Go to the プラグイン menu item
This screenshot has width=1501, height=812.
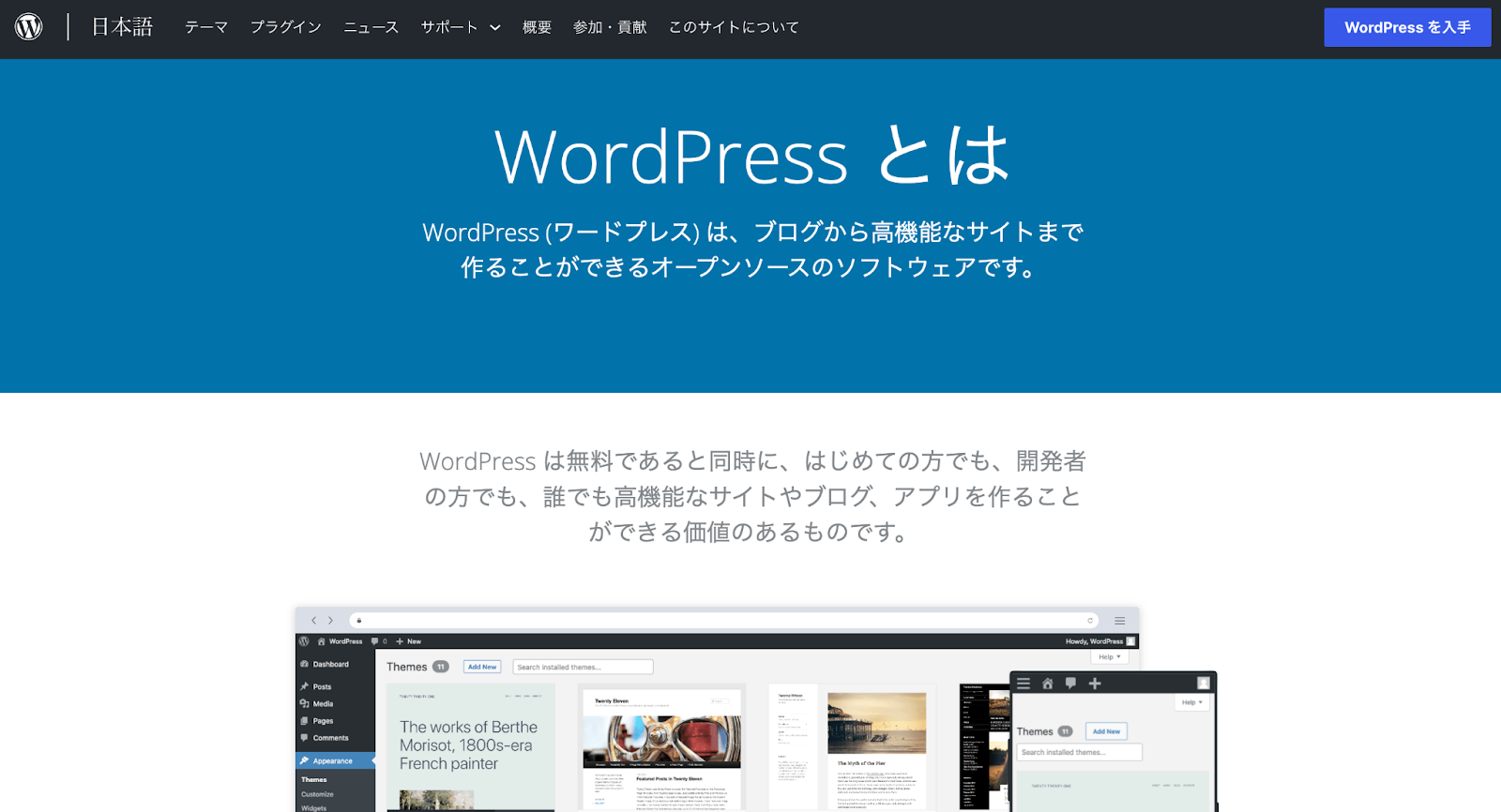[286, 27]
